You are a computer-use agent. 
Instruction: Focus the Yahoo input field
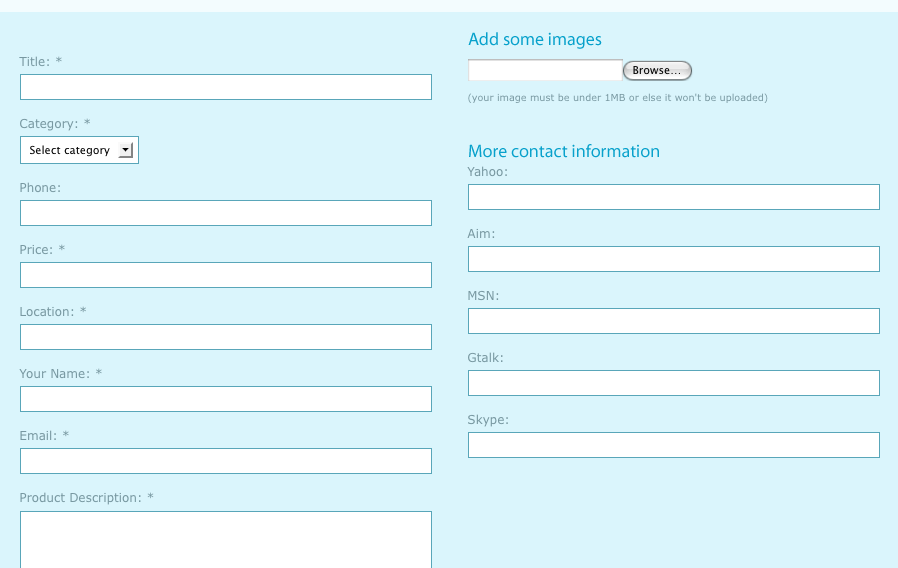[674, 197]
